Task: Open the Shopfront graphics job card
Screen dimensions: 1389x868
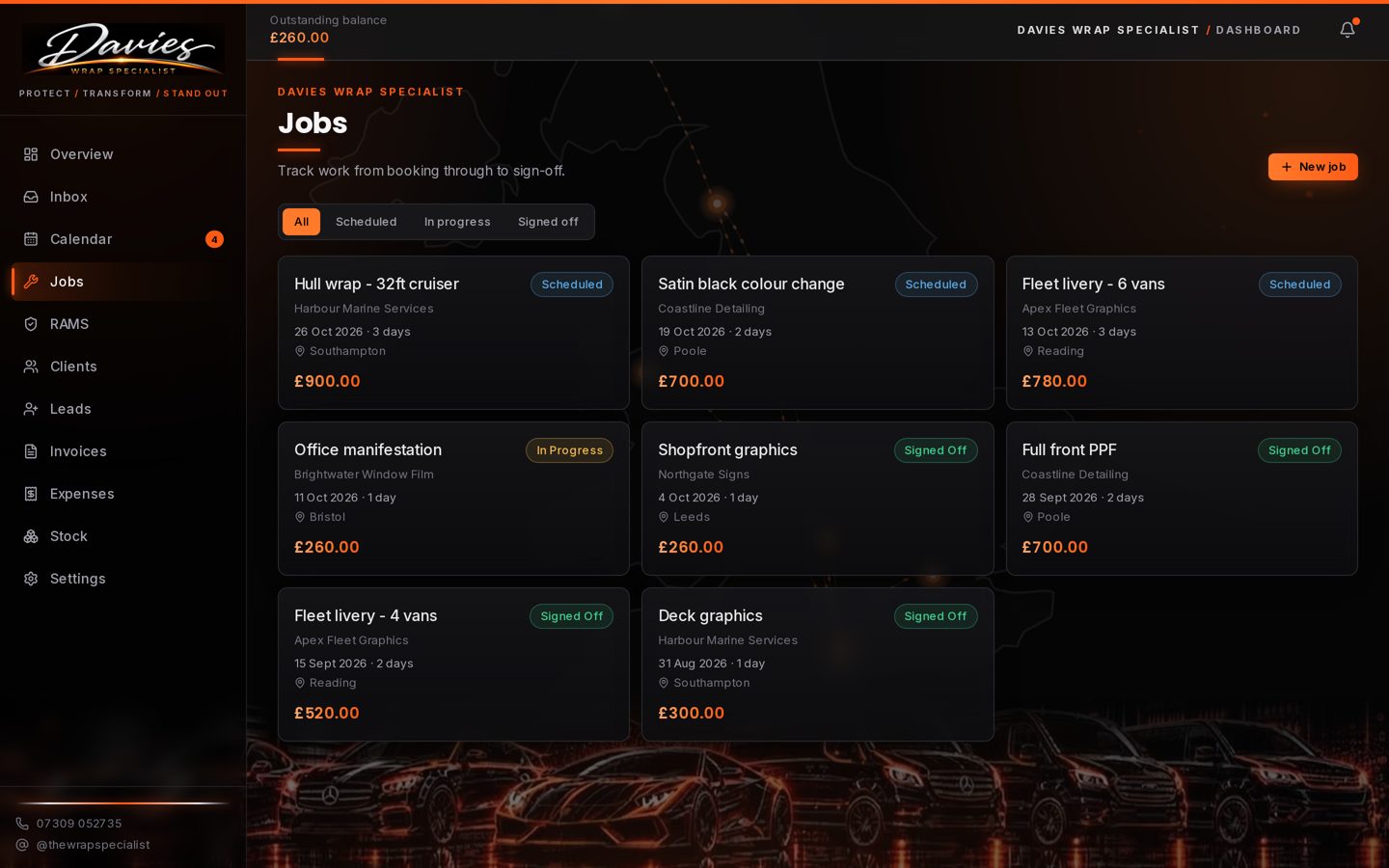Action: pos(818,499)
